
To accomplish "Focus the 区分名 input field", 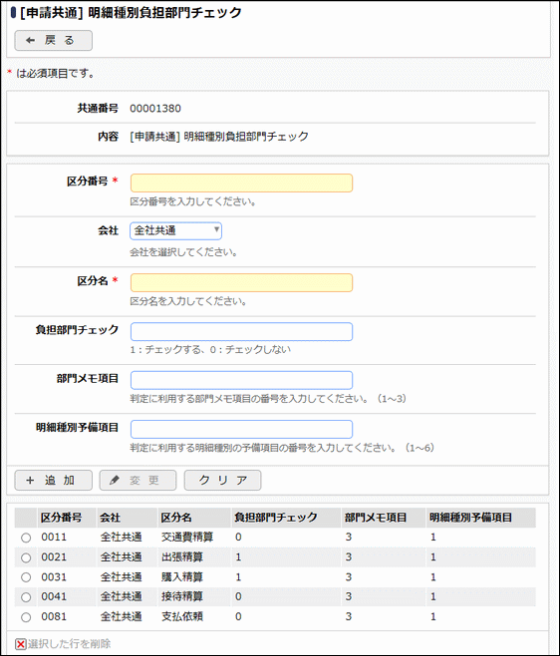I will [241, 282].
